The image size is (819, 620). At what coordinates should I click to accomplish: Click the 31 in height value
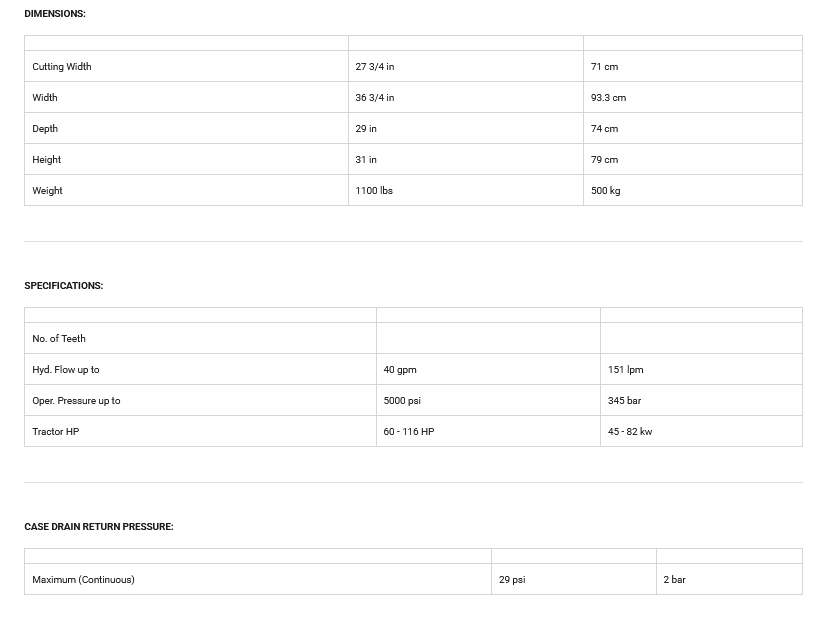pos(366,160)
